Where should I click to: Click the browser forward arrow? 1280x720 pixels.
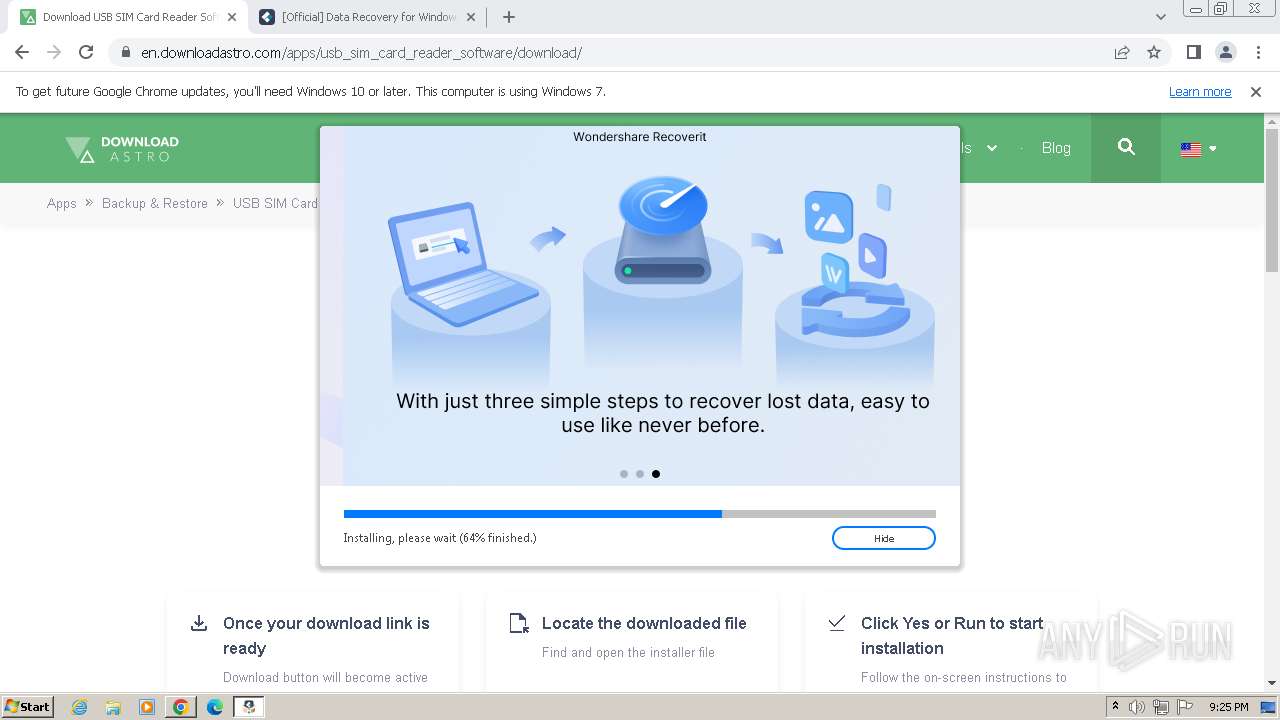click(x=54, y=52)
